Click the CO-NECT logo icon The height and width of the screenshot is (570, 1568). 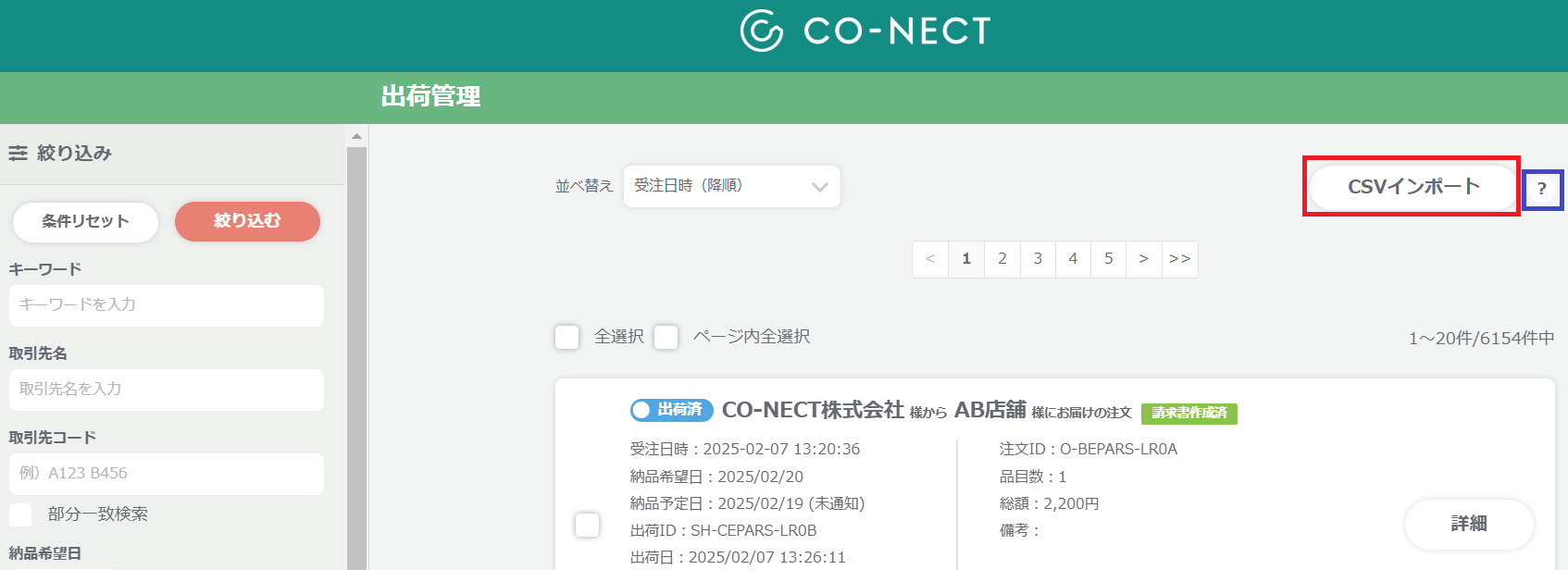[762, 31]
